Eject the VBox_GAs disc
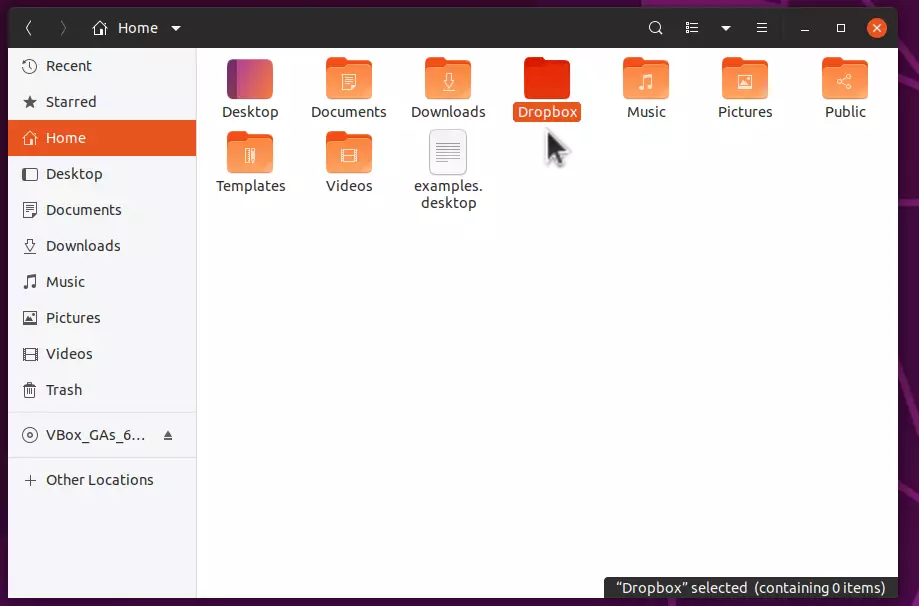The height and width of the screenshot is (606, 919). [168, 435]
